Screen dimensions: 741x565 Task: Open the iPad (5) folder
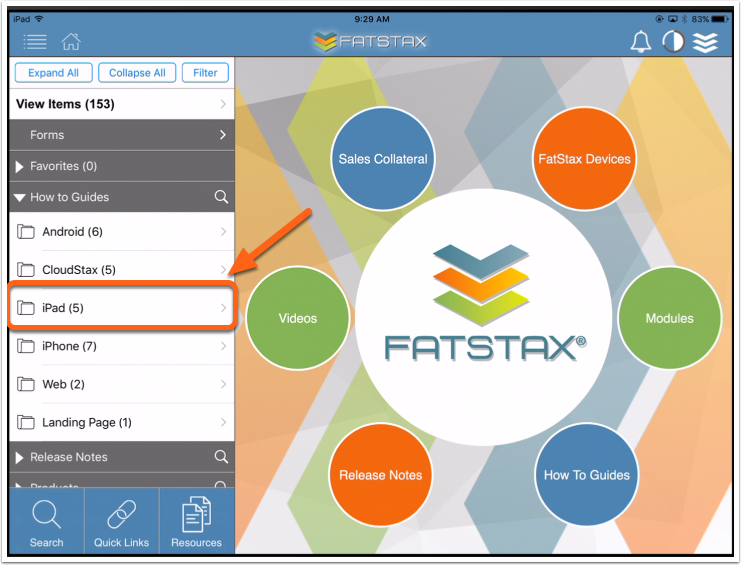[121, 308]
